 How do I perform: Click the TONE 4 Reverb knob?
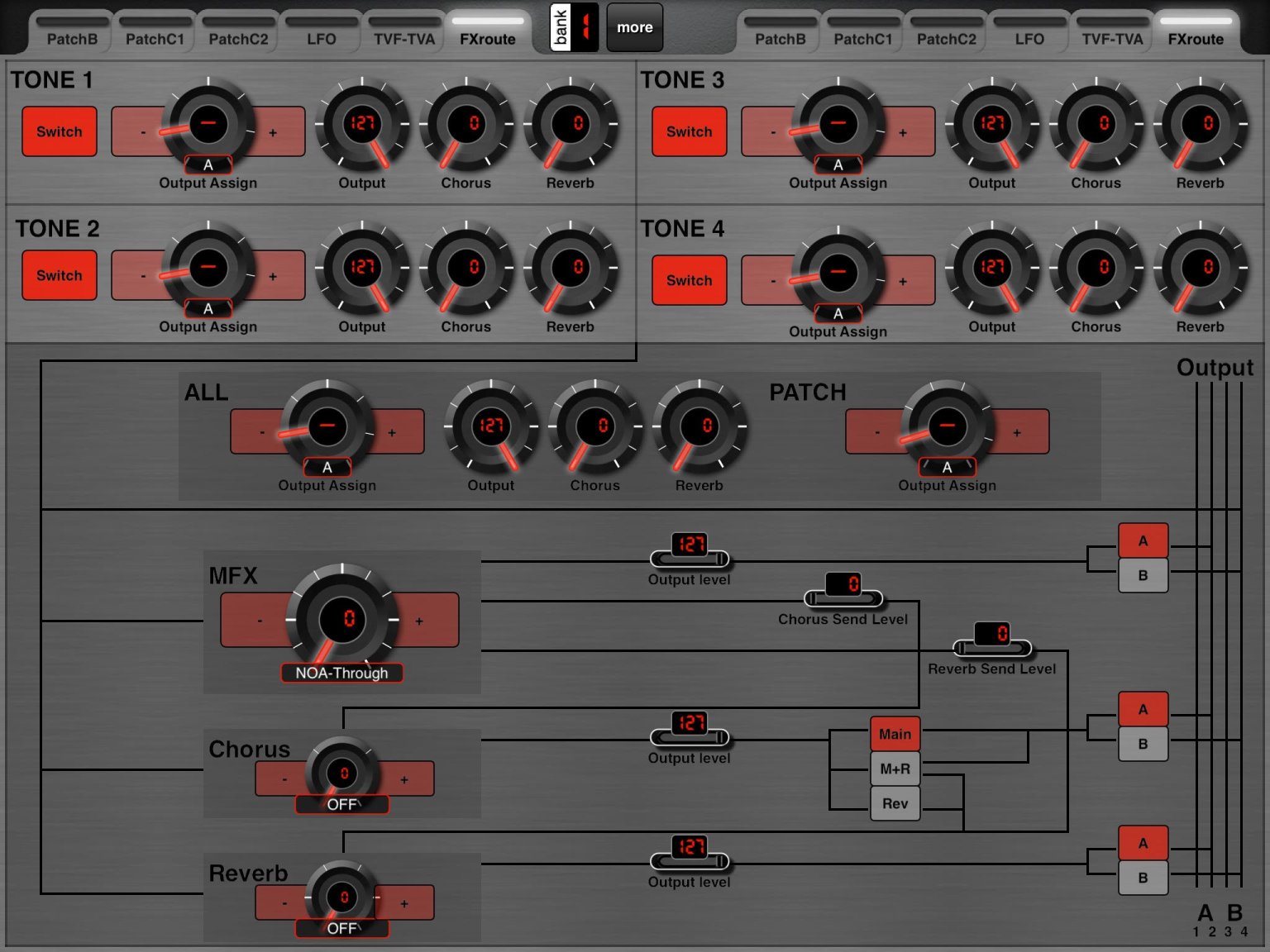click(x=1201, y=268)
